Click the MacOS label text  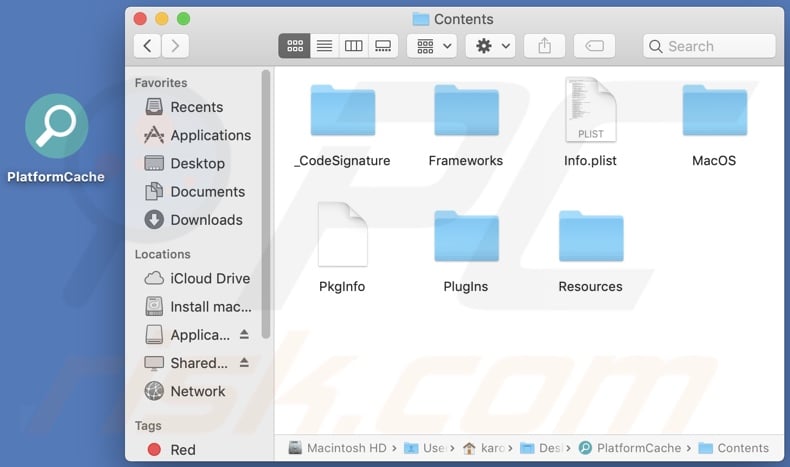[714, 161]
